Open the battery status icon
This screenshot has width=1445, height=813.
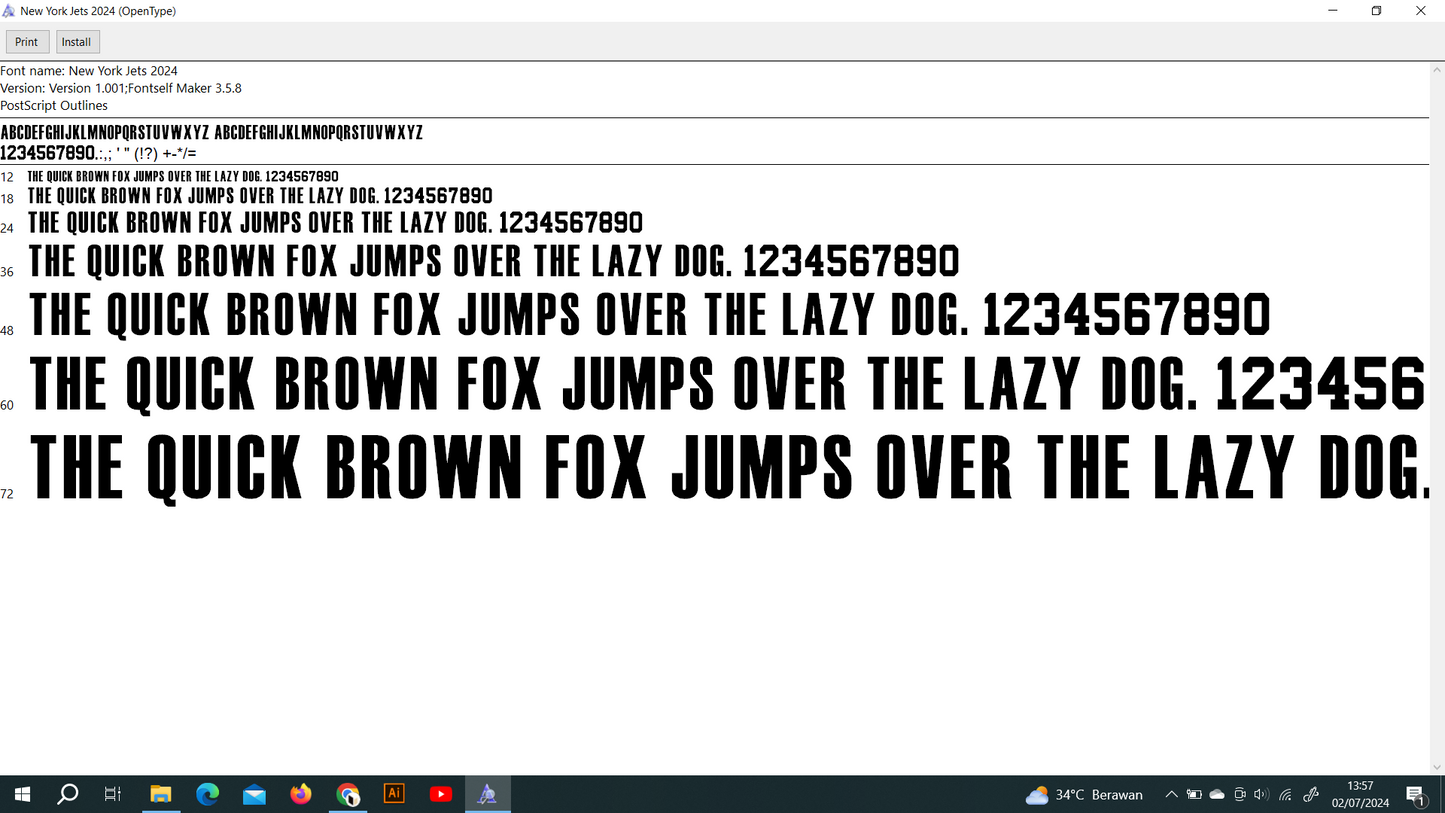pyautogui.click(x=1194, y=795)
